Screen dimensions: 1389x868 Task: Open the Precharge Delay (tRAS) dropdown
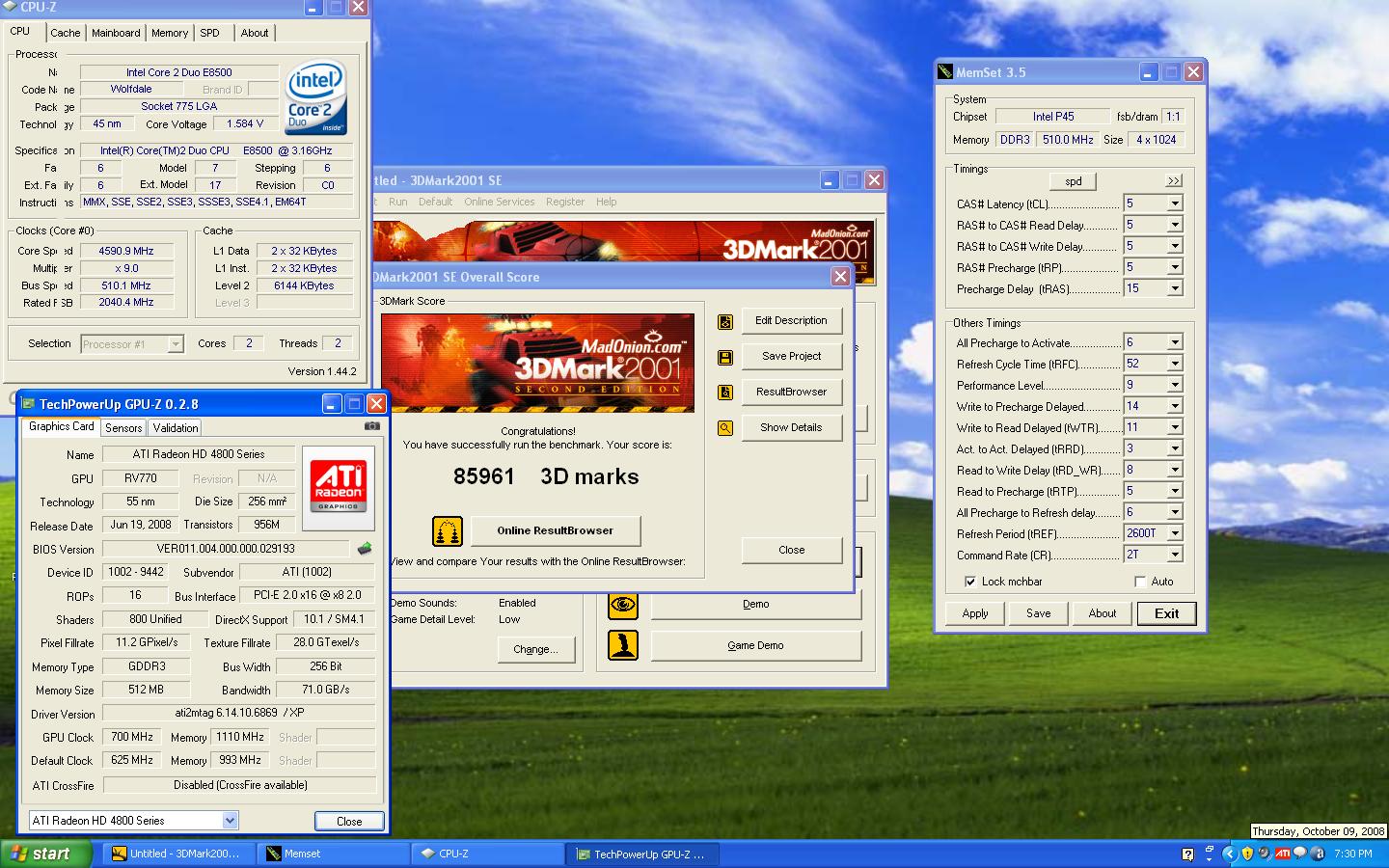pyautogui.click(x=1175, y=288)
